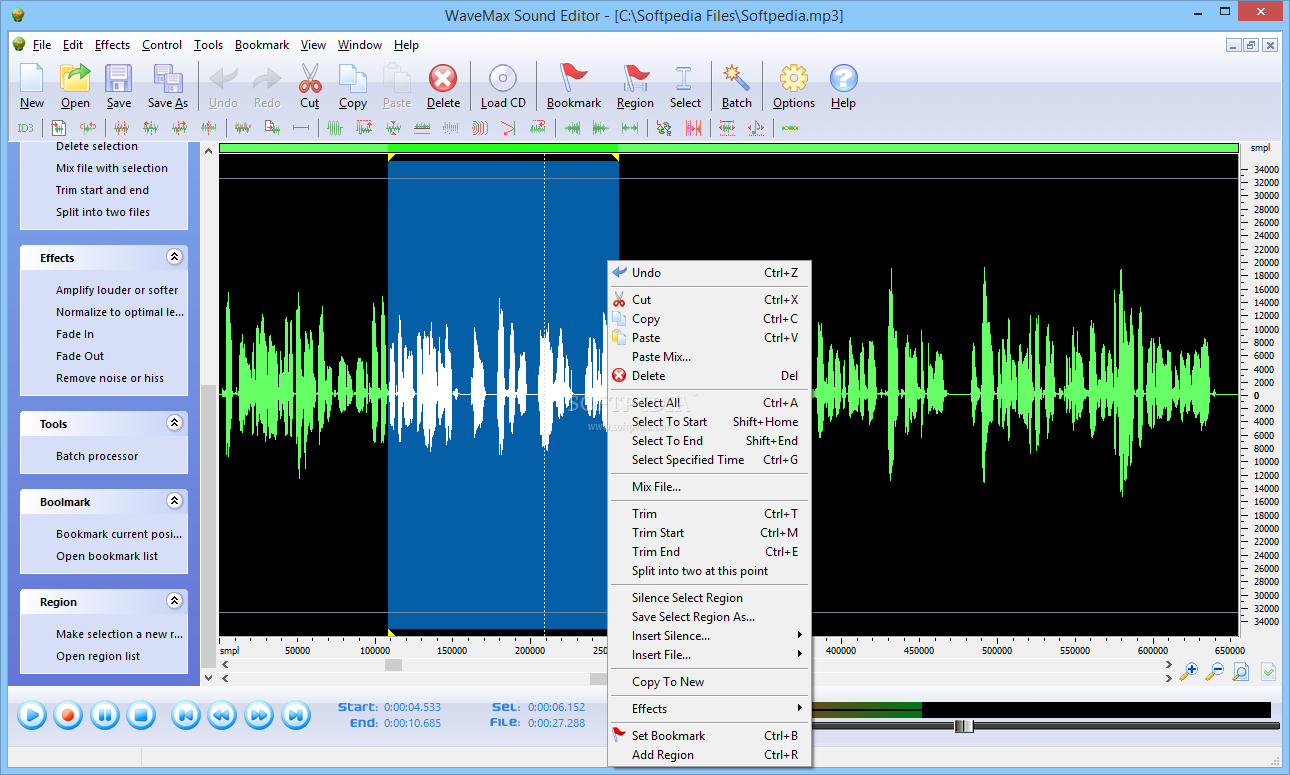Click the Stop playback button
This screenshot has height=775, width=1290.
click(x=141, y=715)
